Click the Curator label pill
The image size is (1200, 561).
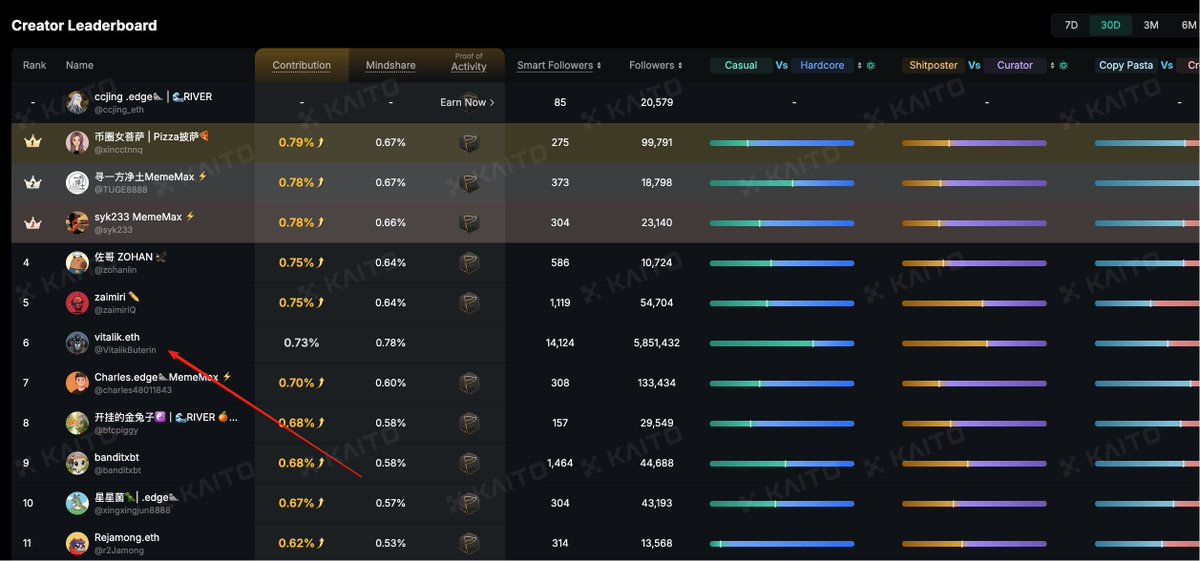pyautogui.click(x=1014, y=65)
